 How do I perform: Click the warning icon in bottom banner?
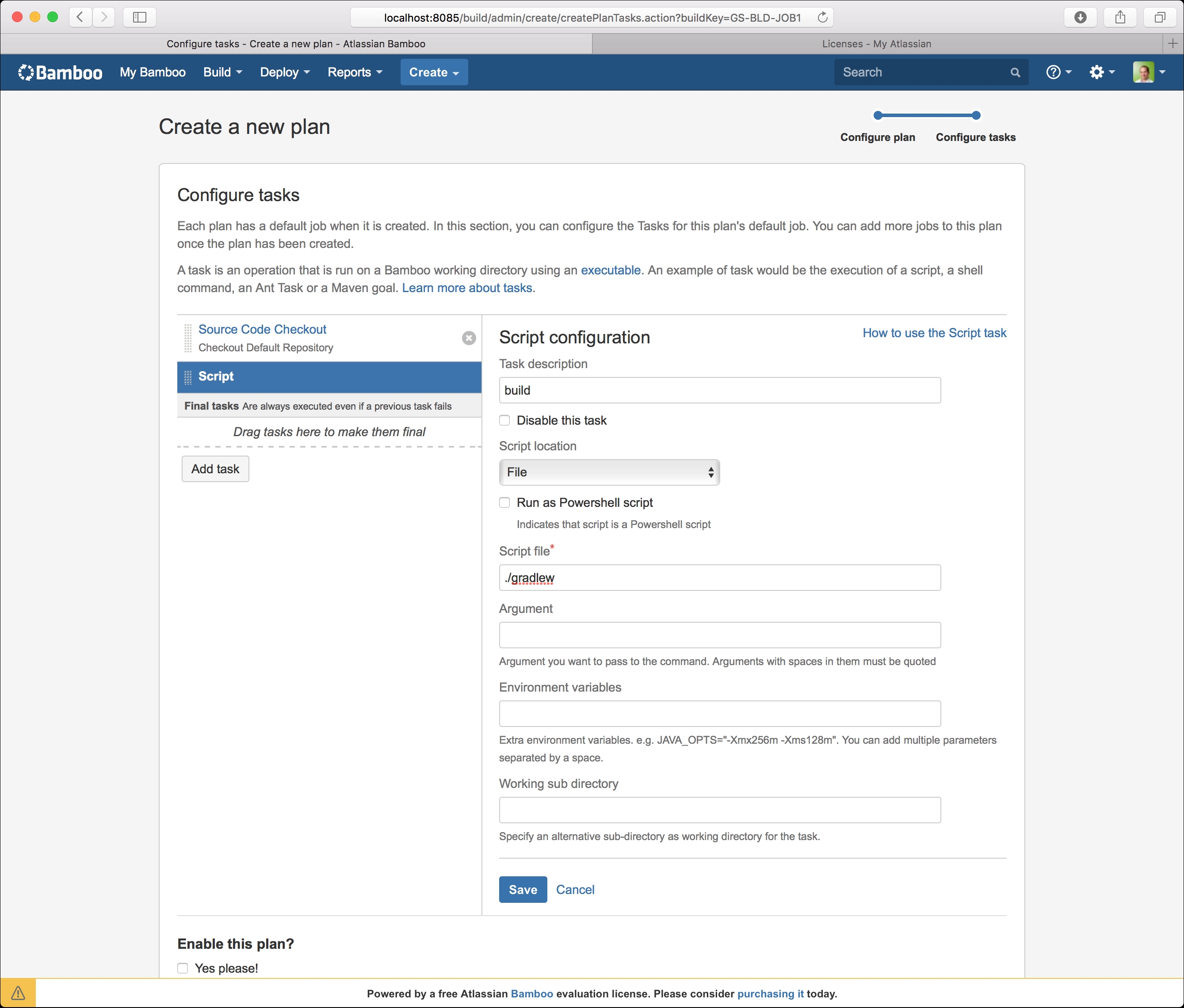(x=18, y=993)
